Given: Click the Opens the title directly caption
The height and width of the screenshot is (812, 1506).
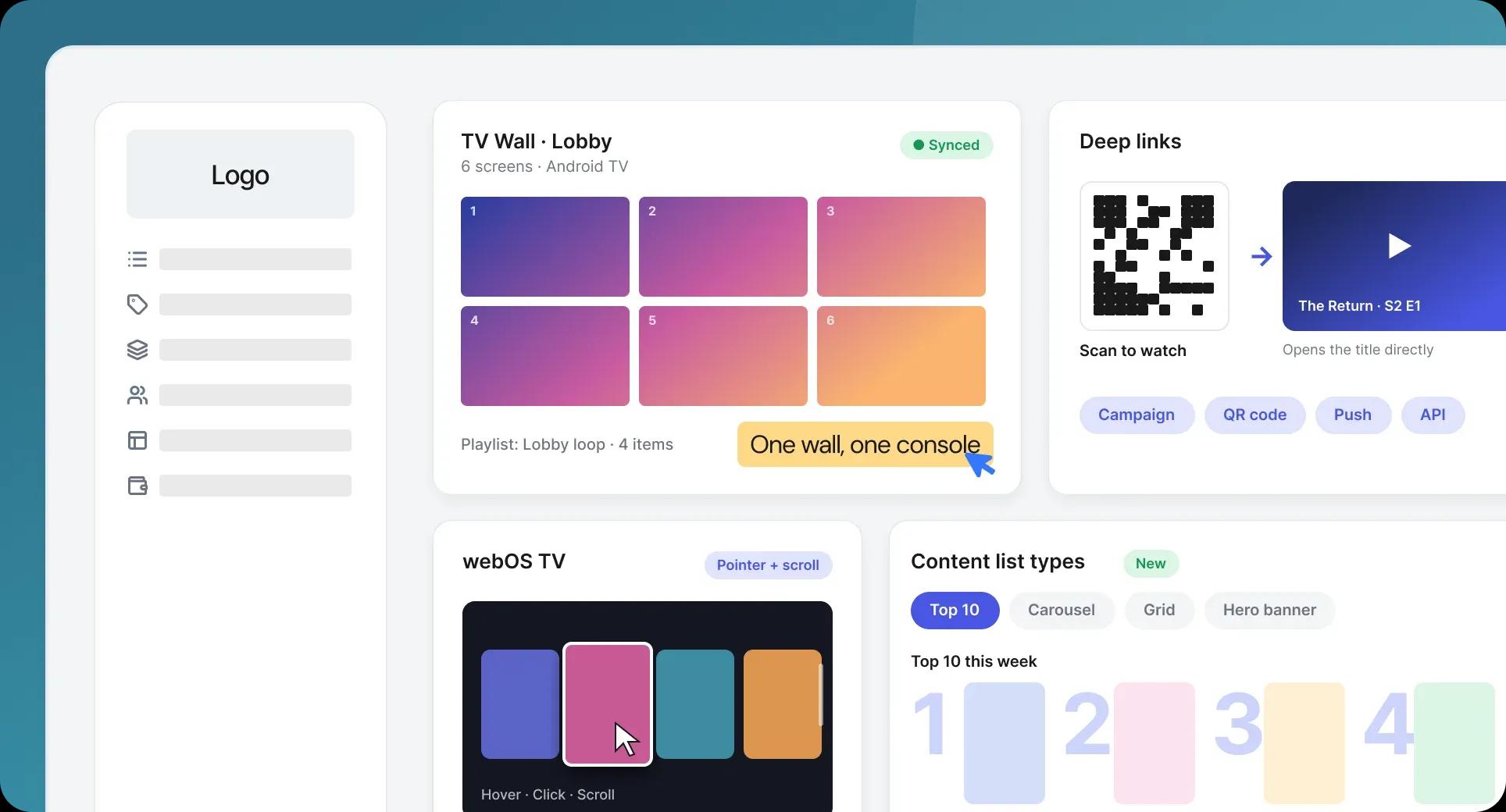Looking at the screenshot, I should pos(1358,350).
